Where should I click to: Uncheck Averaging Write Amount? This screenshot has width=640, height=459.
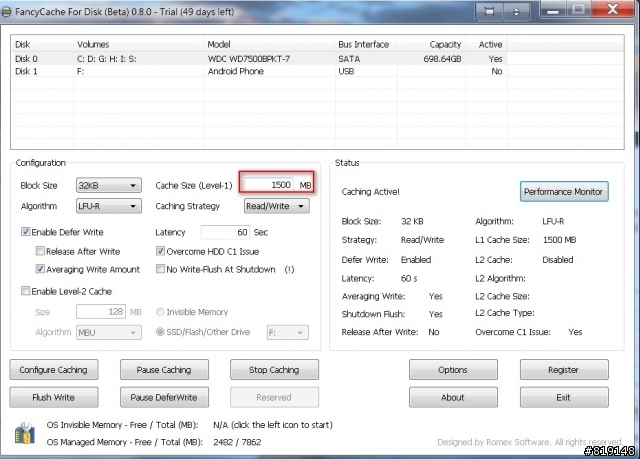click(40, 269)
